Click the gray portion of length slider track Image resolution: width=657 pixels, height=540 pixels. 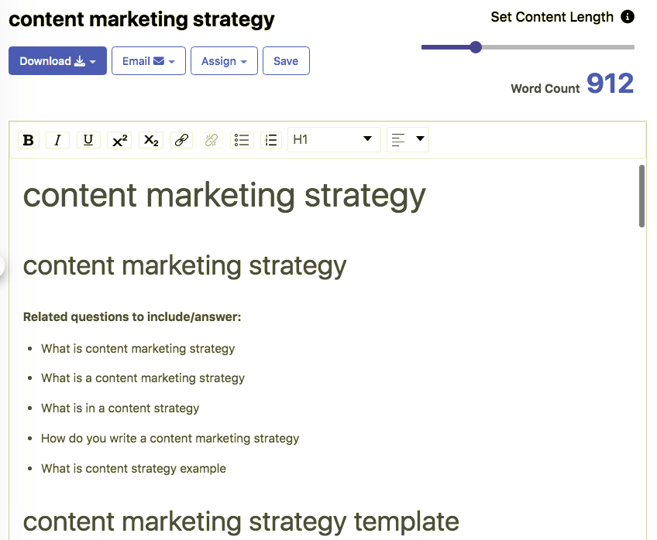558,47
